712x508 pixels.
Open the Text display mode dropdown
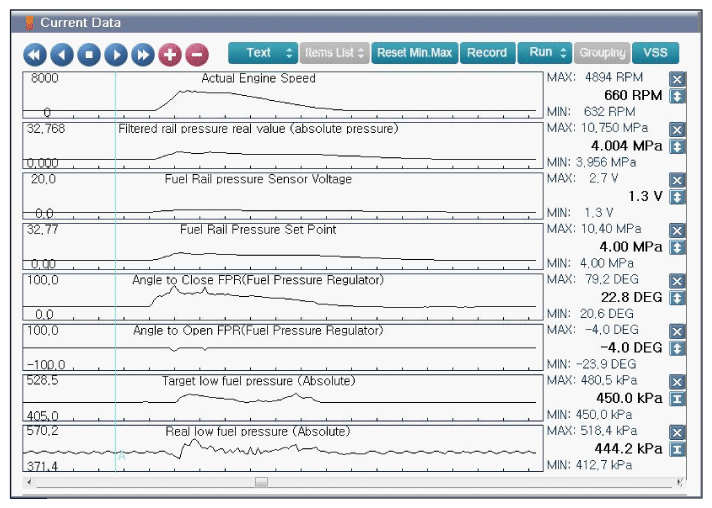click(x=263, y=53)
